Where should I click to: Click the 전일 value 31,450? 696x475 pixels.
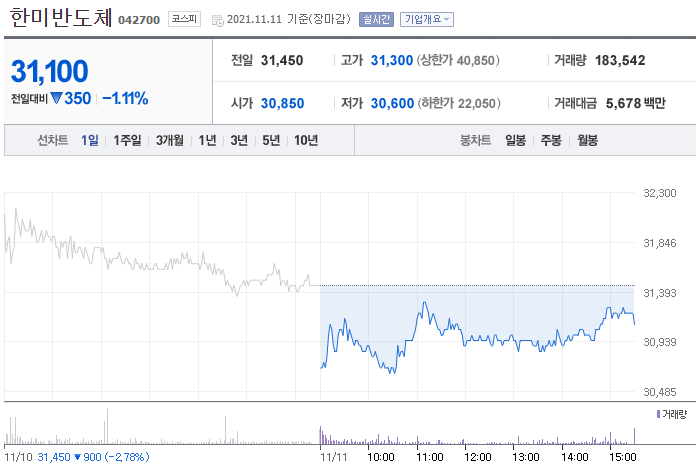[x=282, y=60]
